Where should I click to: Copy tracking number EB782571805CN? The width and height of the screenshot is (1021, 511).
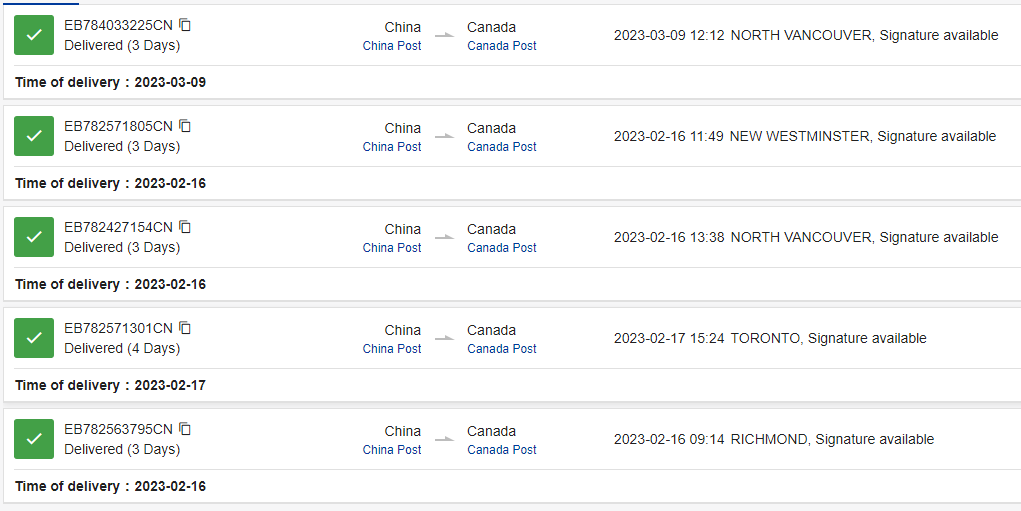(x=186, y=126)
